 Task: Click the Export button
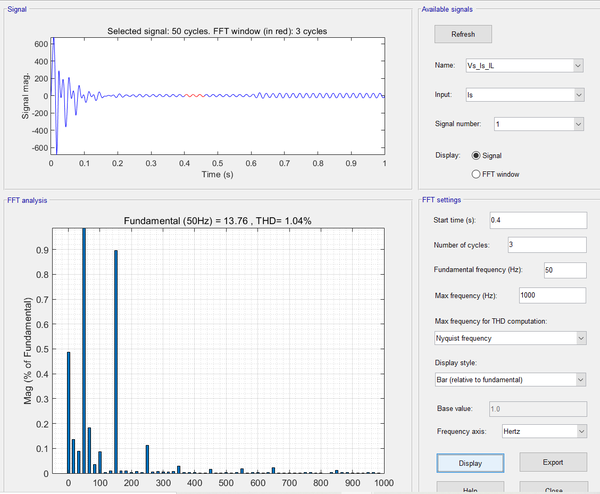(x=553, y=463)
